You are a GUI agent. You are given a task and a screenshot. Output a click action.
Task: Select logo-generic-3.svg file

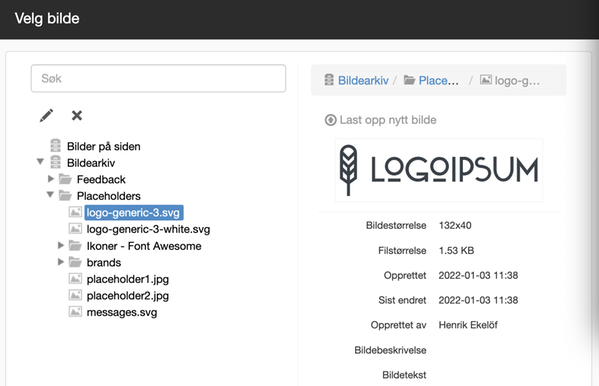click(133, 212)
